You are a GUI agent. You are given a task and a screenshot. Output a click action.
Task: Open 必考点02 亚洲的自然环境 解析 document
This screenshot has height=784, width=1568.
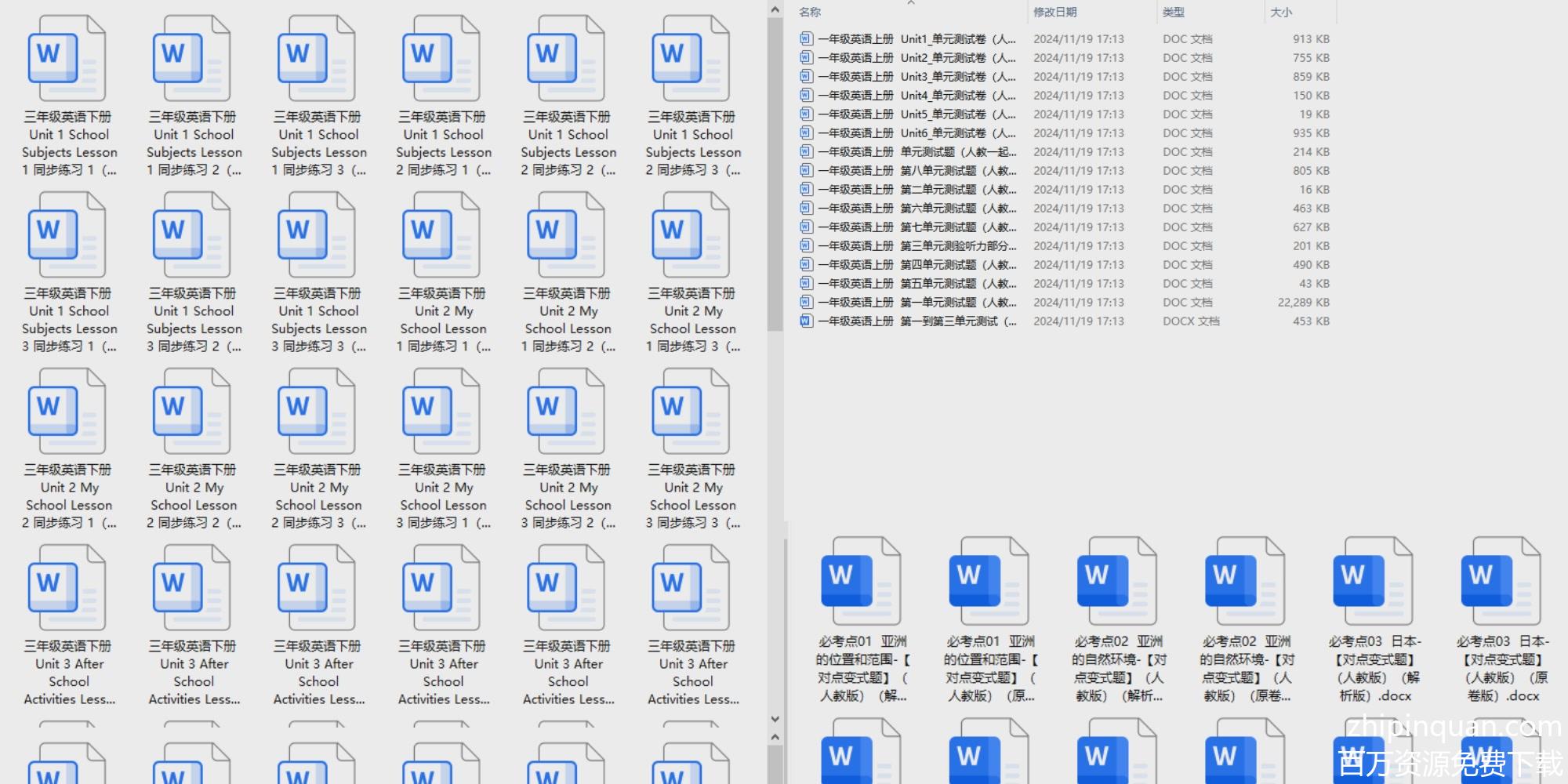pyautogui.click(x=1117, y=582)
